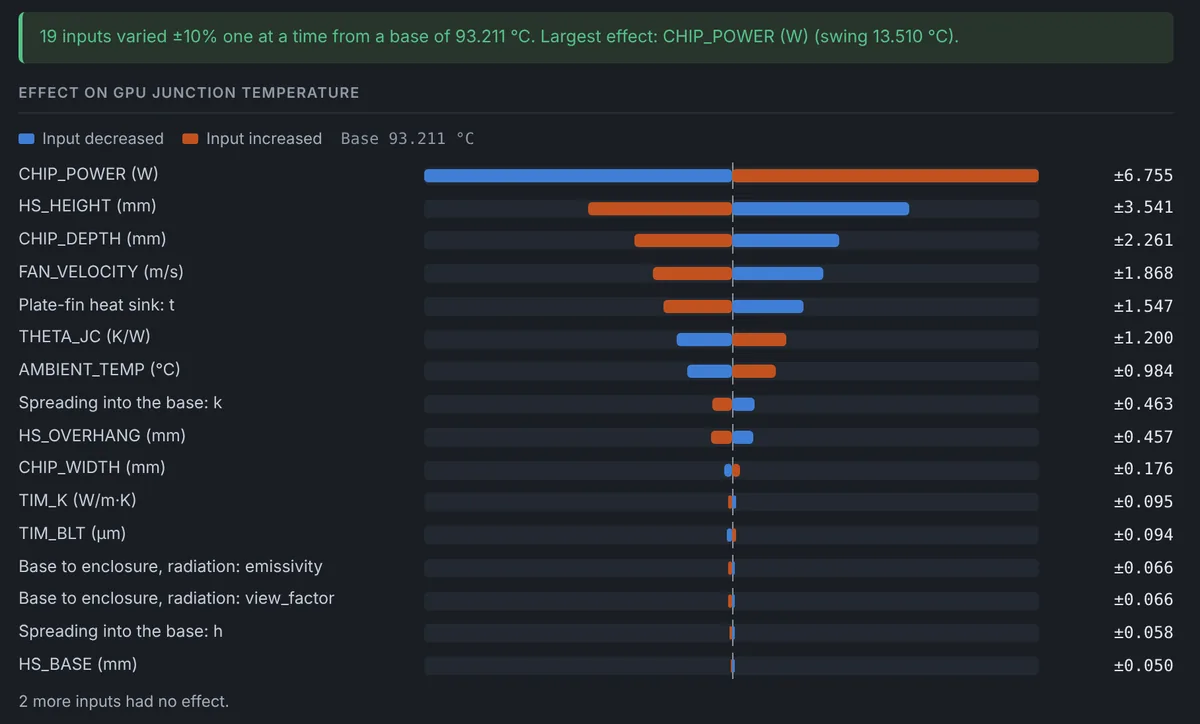Screen dimensions: 1200x724
Task: Click the ±2.261 value
Action: [x=1143, y=240]
